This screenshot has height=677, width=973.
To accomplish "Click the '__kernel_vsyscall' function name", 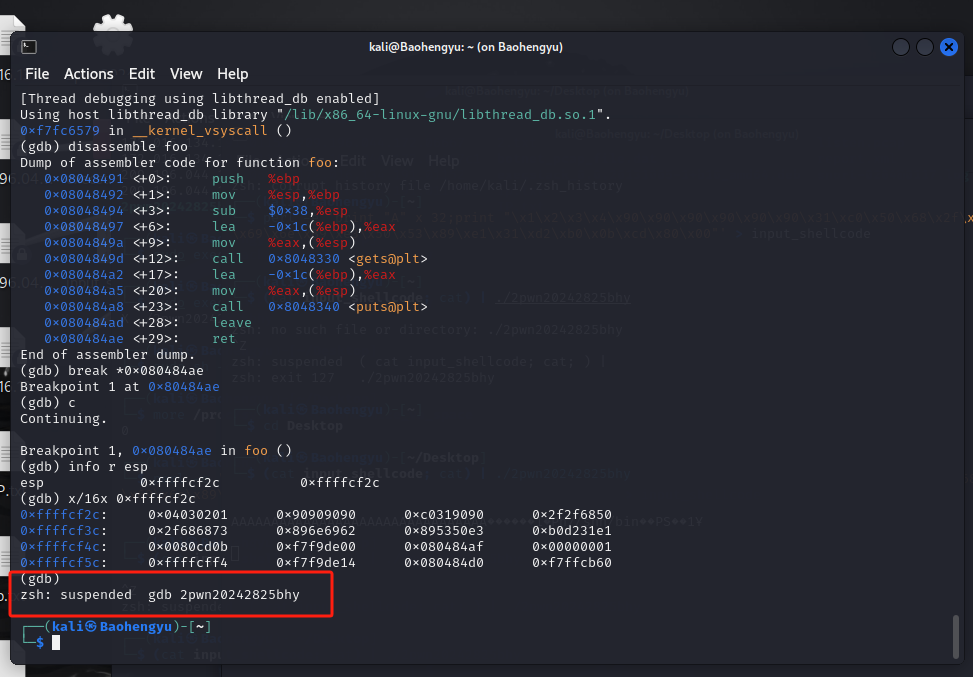I will coord(199,131).
